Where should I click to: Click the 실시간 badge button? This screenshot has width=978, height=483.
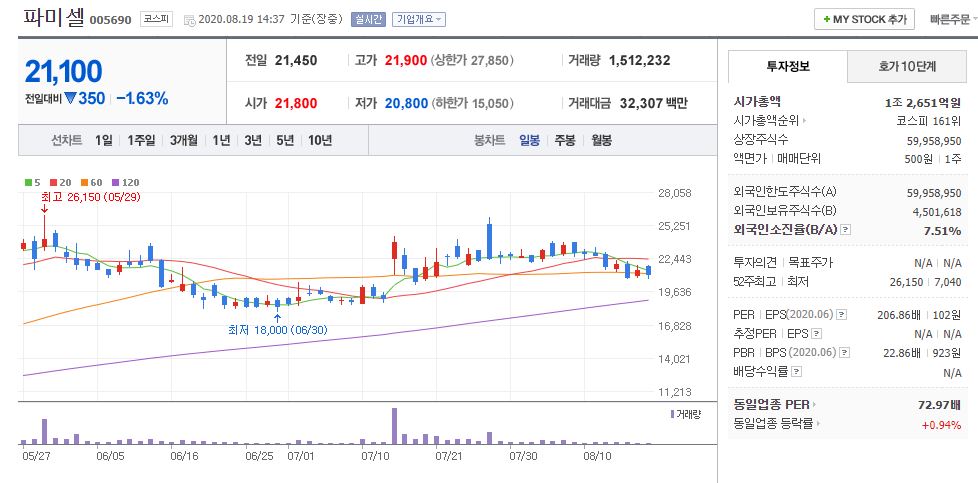pyautogui.click(x=369, y=19)
